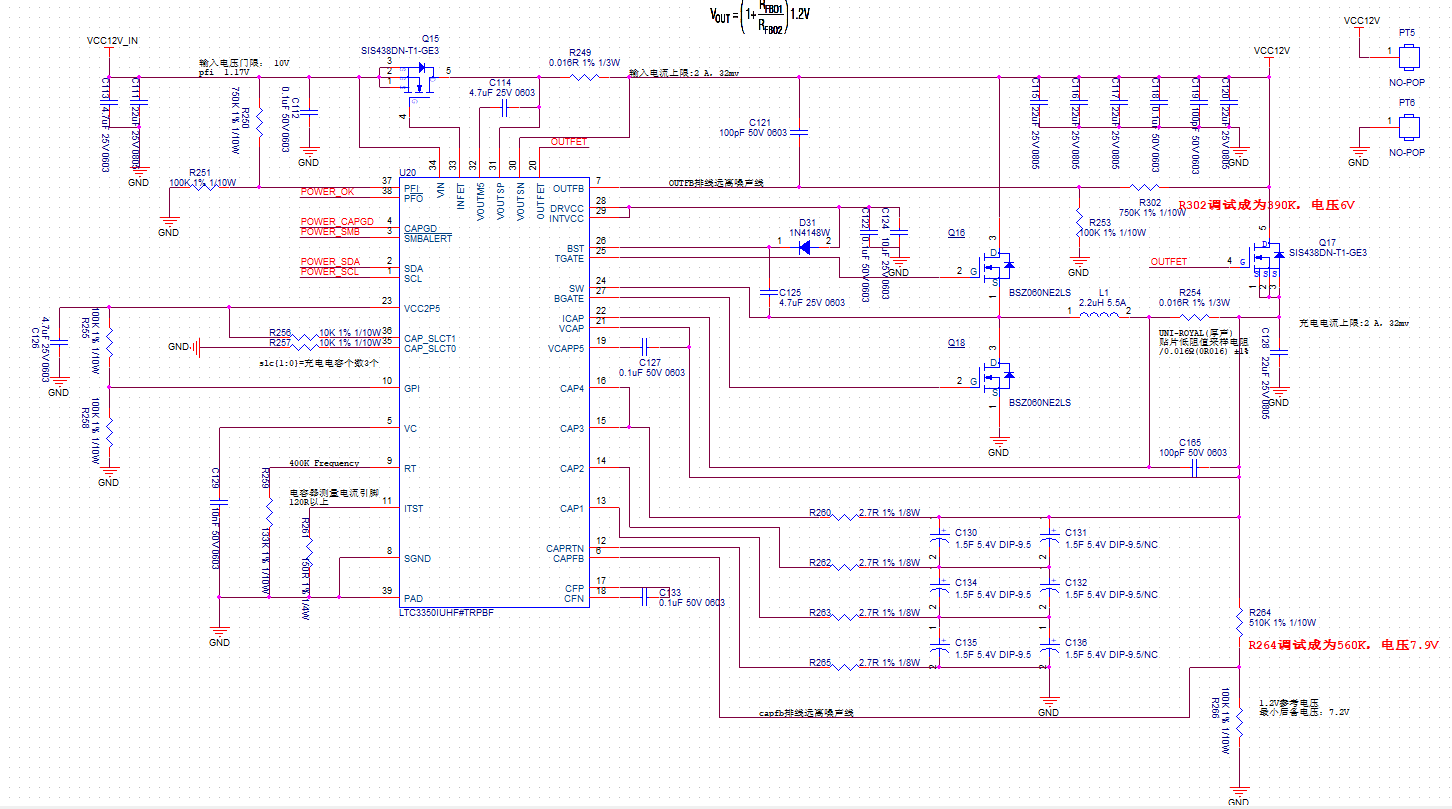The width and height of the screenshot is (1452, 809).
Task: Click the Q18 MOSFET transistor symbol
Action: click(998, 376)
